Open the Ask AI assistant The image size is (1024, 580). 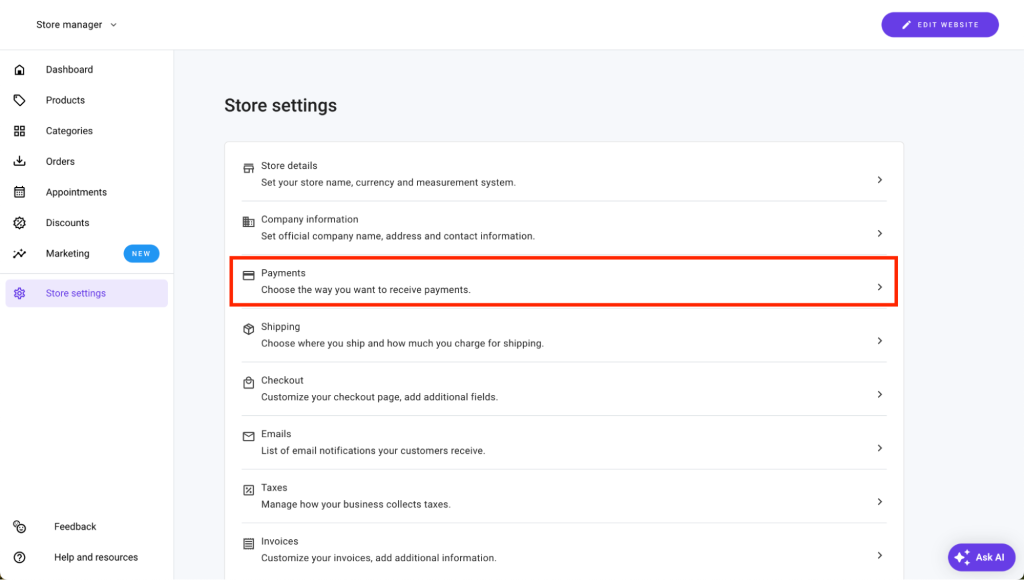[981, 557]
